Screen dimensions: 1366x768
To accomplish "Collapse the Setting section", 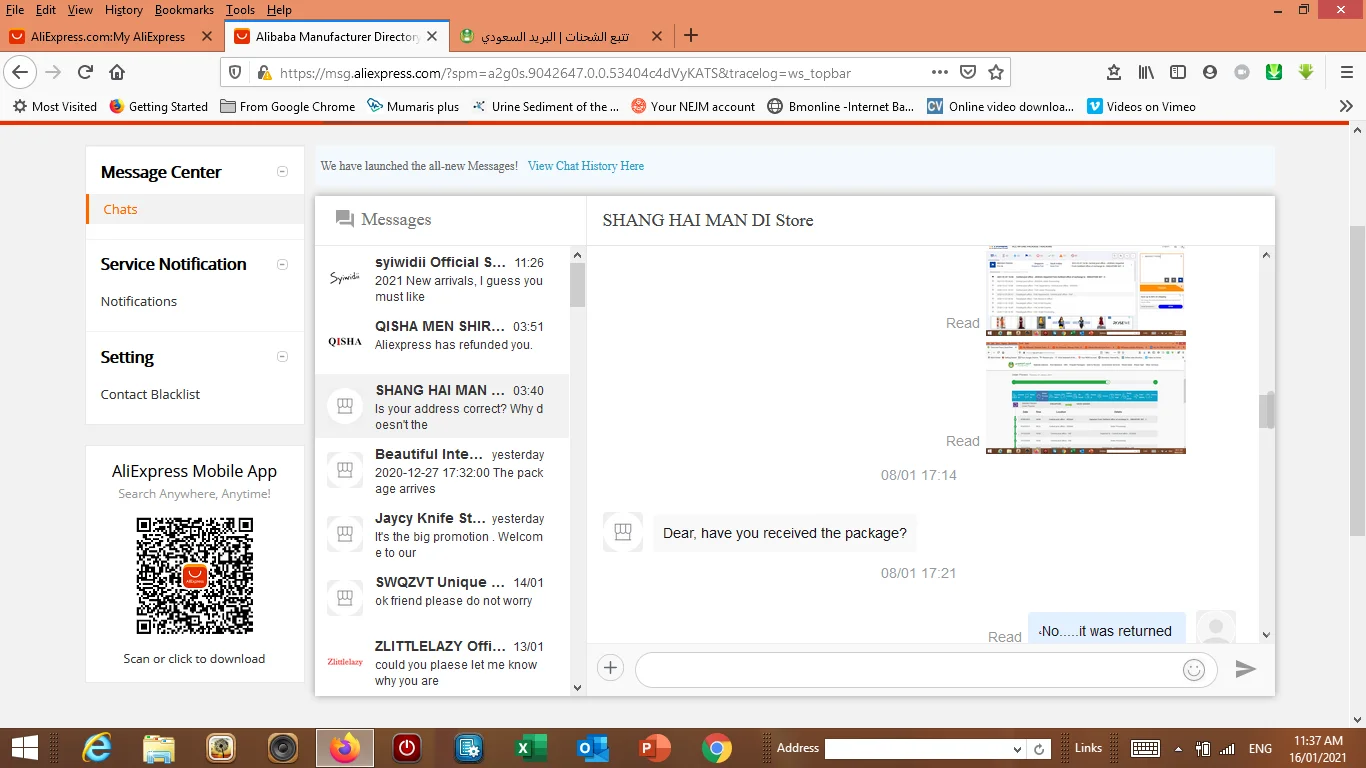I will click(x=282, y=357).
